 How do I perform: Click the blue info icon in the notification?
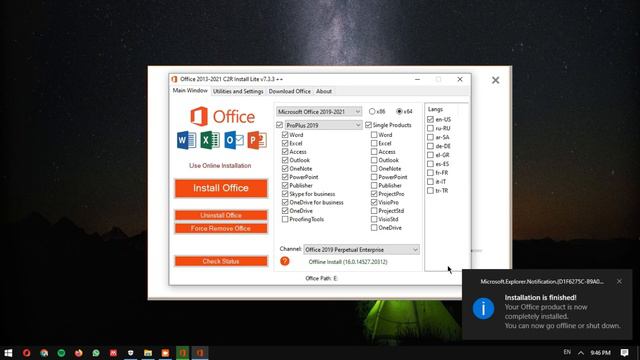483,309
